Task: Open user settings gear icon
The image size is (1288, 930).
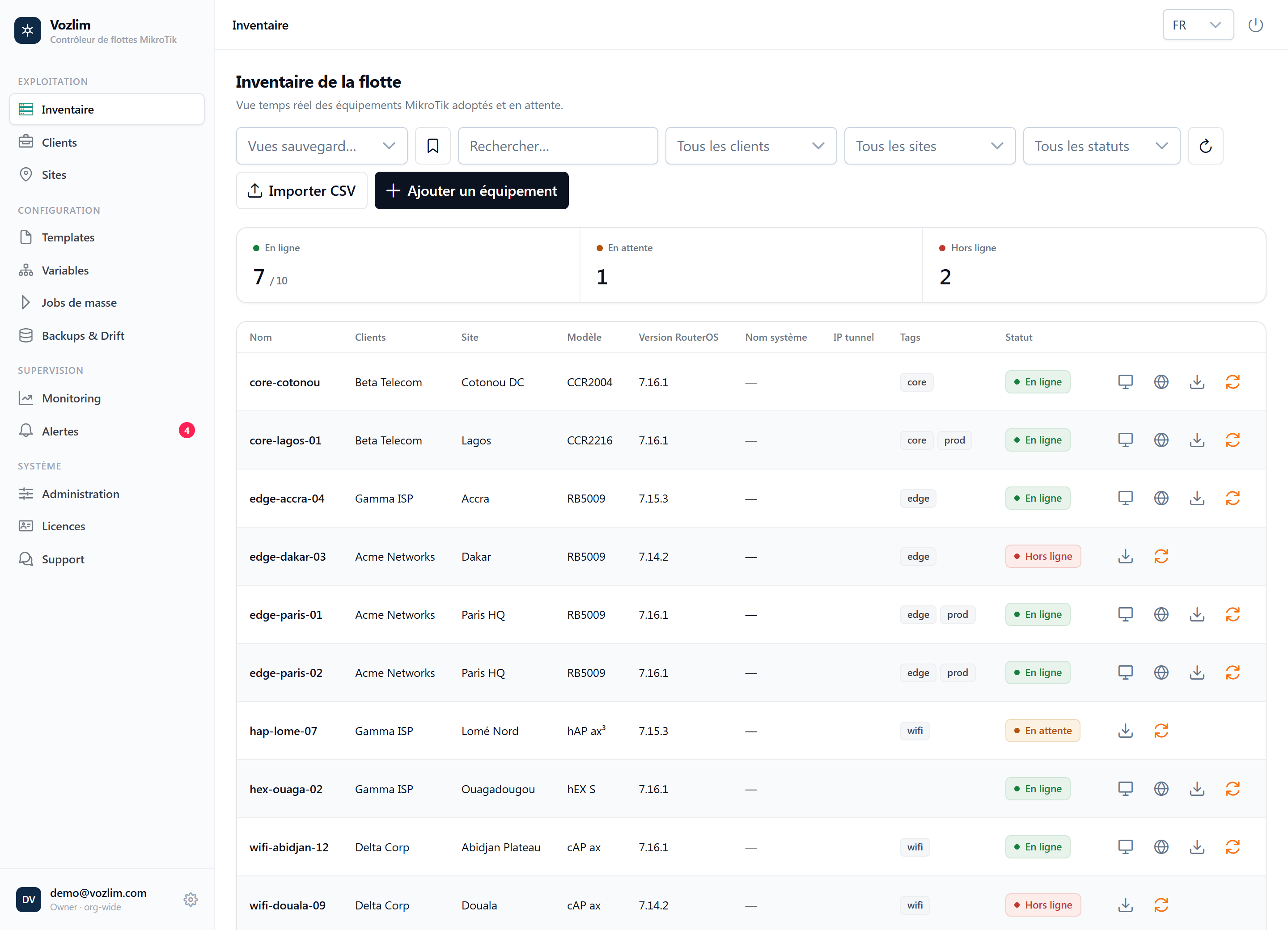Action: pos(190,899)
